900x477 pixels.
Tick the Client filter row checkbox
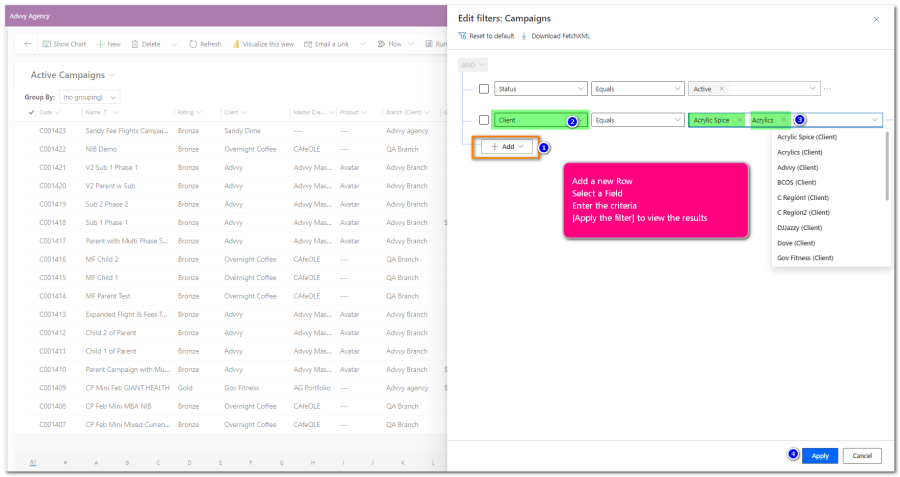[x=484, y=120]
